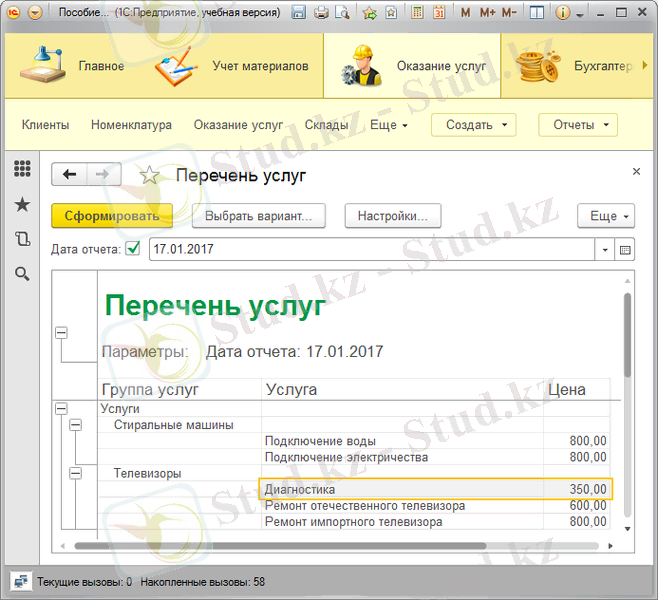This screenshot has width=658, height=600.
Task: Open the Клиенты menu item
Action: 45,125
